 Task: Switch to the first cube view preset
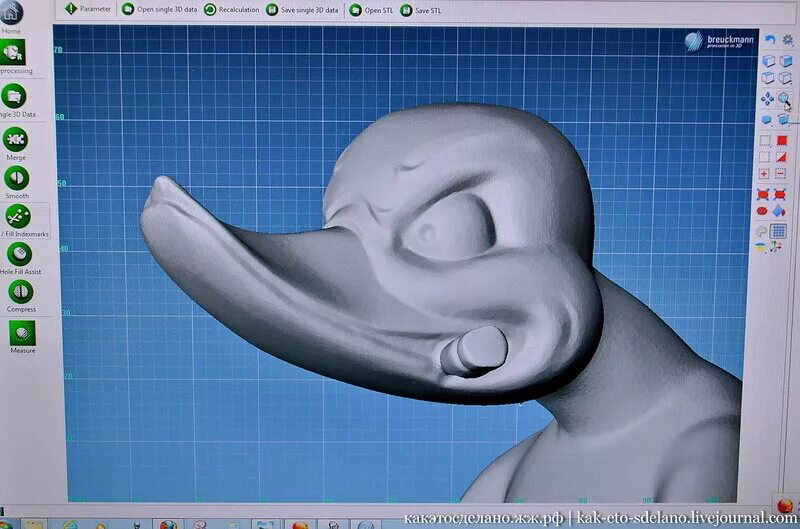(768, 61)
